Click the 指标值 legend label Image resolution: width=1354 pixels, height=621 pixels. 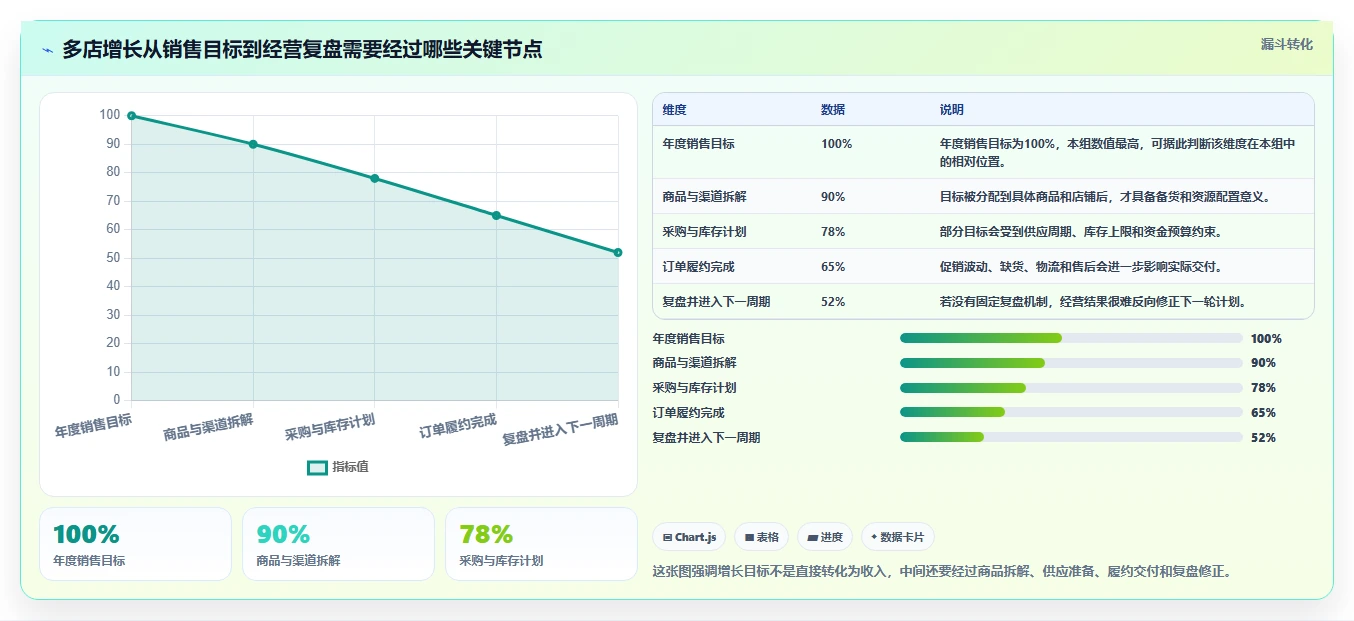click(x=350, y=467)
